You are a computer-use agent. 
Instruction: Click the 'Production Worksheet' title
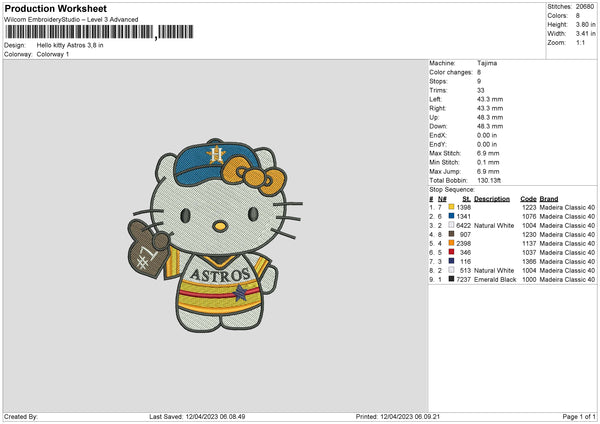[x=55, y=8]
